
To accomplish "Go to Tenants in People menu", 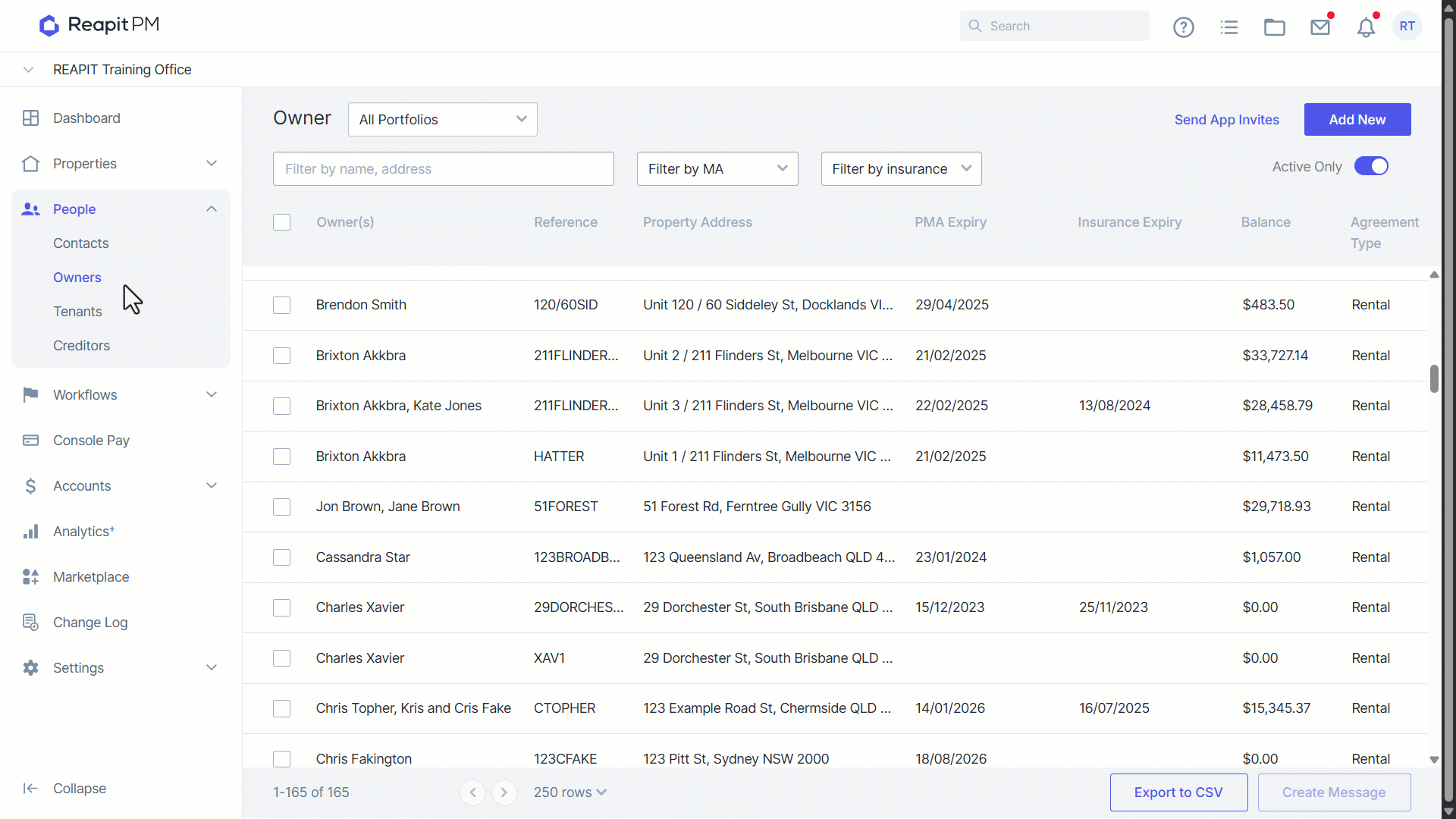I will (x=77, y=312).
